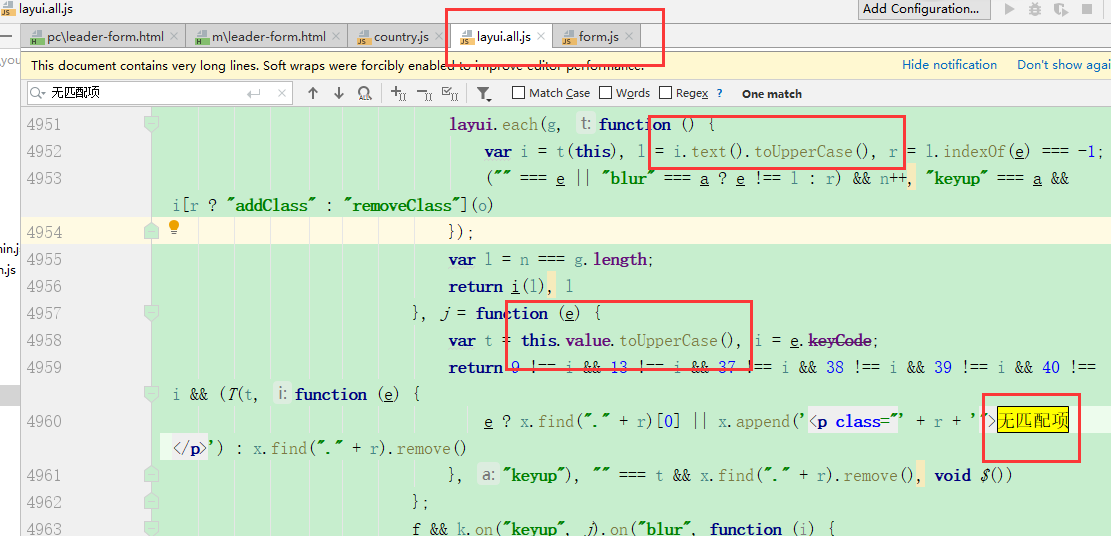Image resolution: width=1111 pixels, height=536 pixels.
Task: Add selection for next occurrence icon
Action: pyautogui.click(x=398, y=93)
